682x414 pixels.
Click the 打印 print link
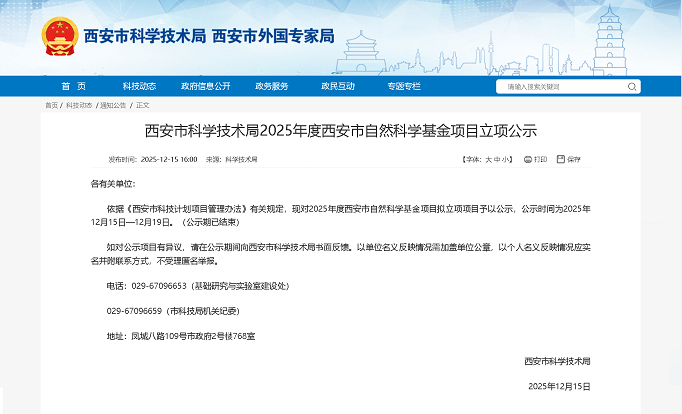click(x=541, y=159)
